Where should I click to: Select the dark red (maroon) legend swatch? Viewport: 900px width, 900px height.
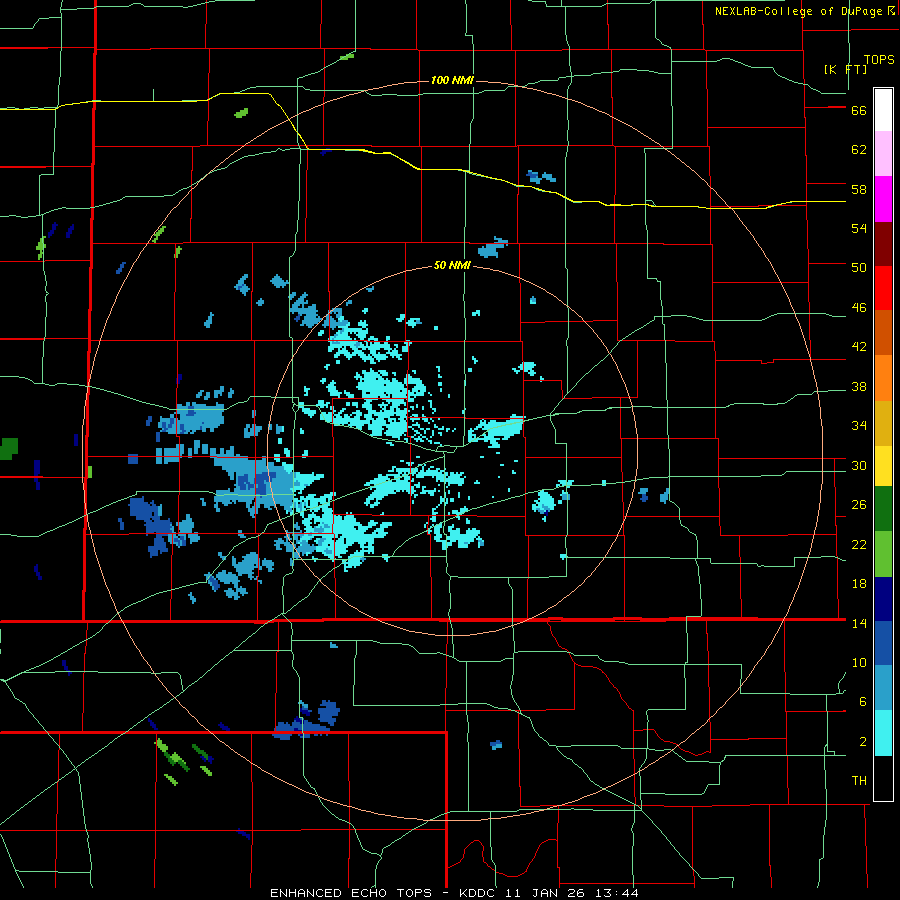(x=883, y=243)
